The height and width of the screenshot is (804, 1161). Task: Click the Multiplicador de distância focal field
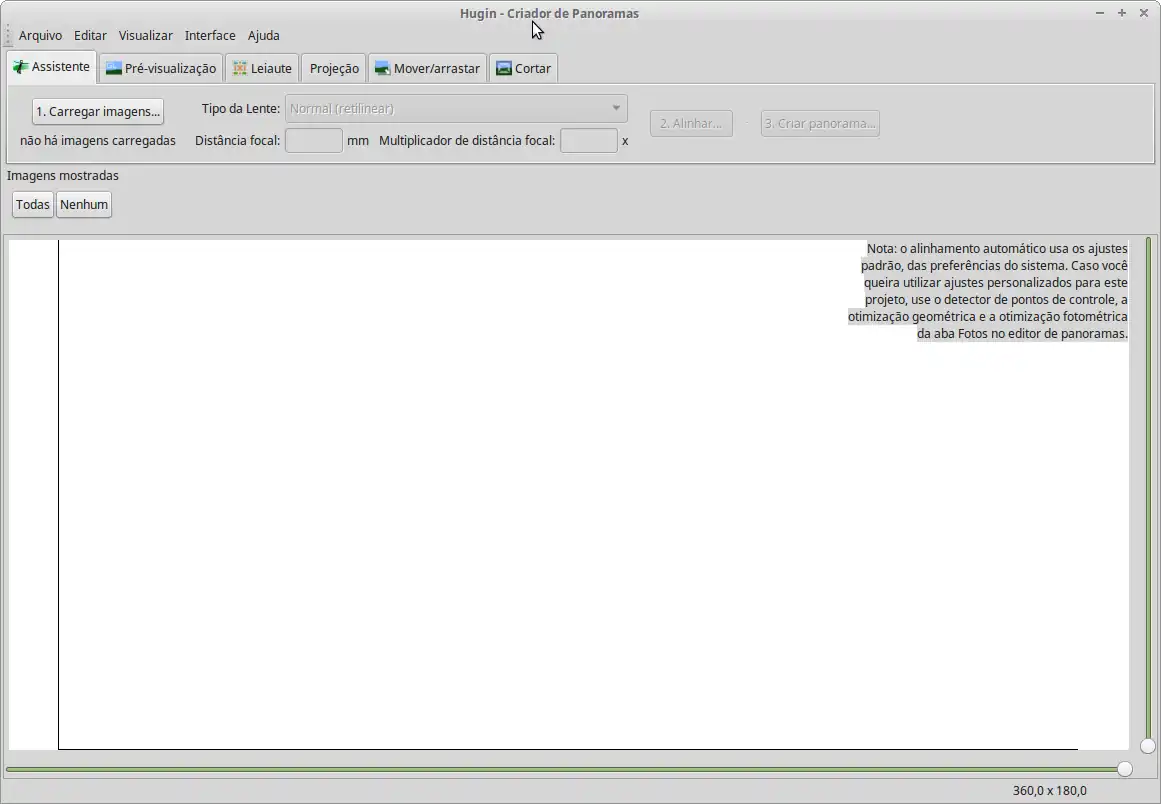[588, 141]
